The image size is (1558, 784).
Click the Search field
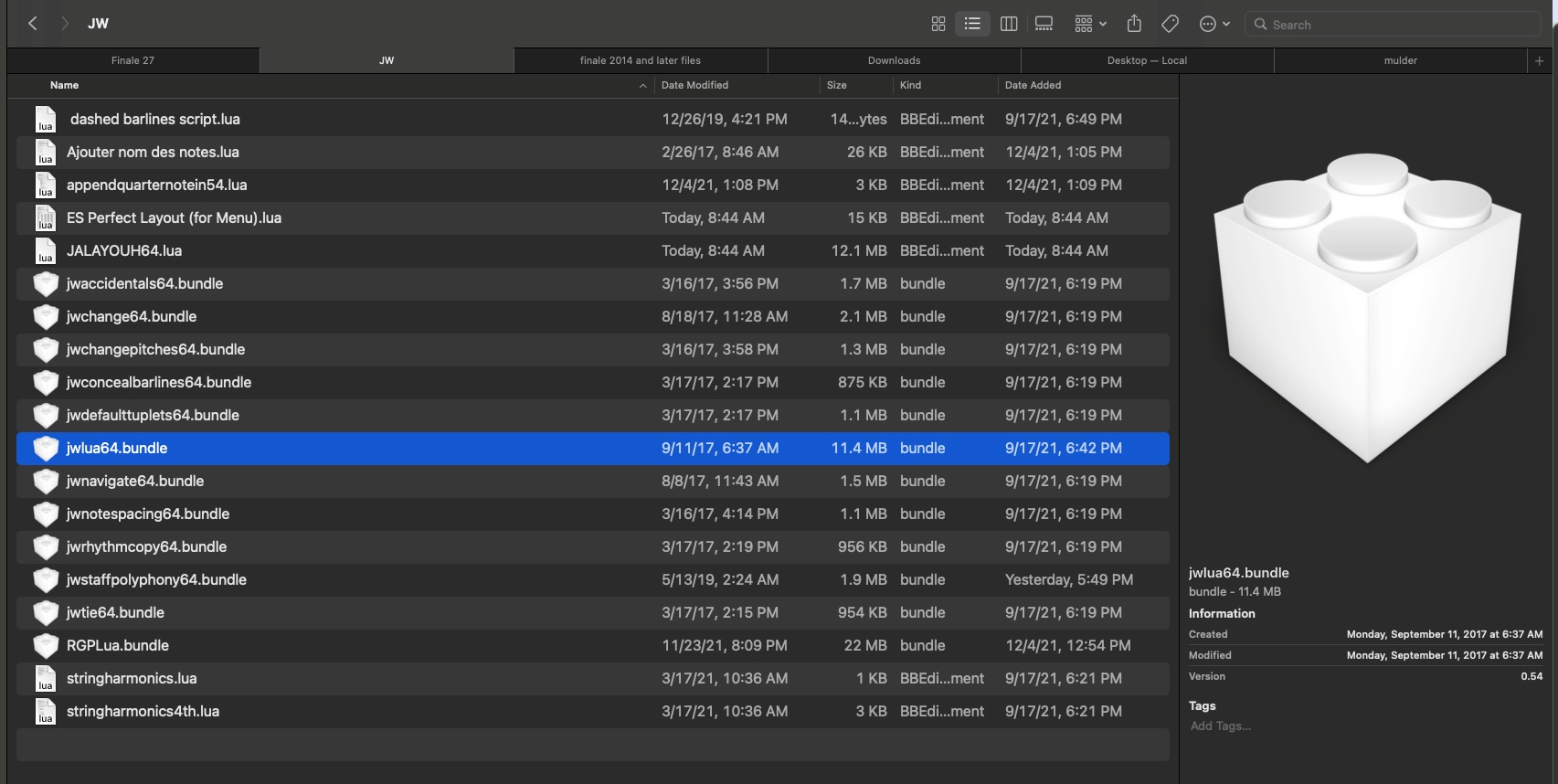point(1394,25)
